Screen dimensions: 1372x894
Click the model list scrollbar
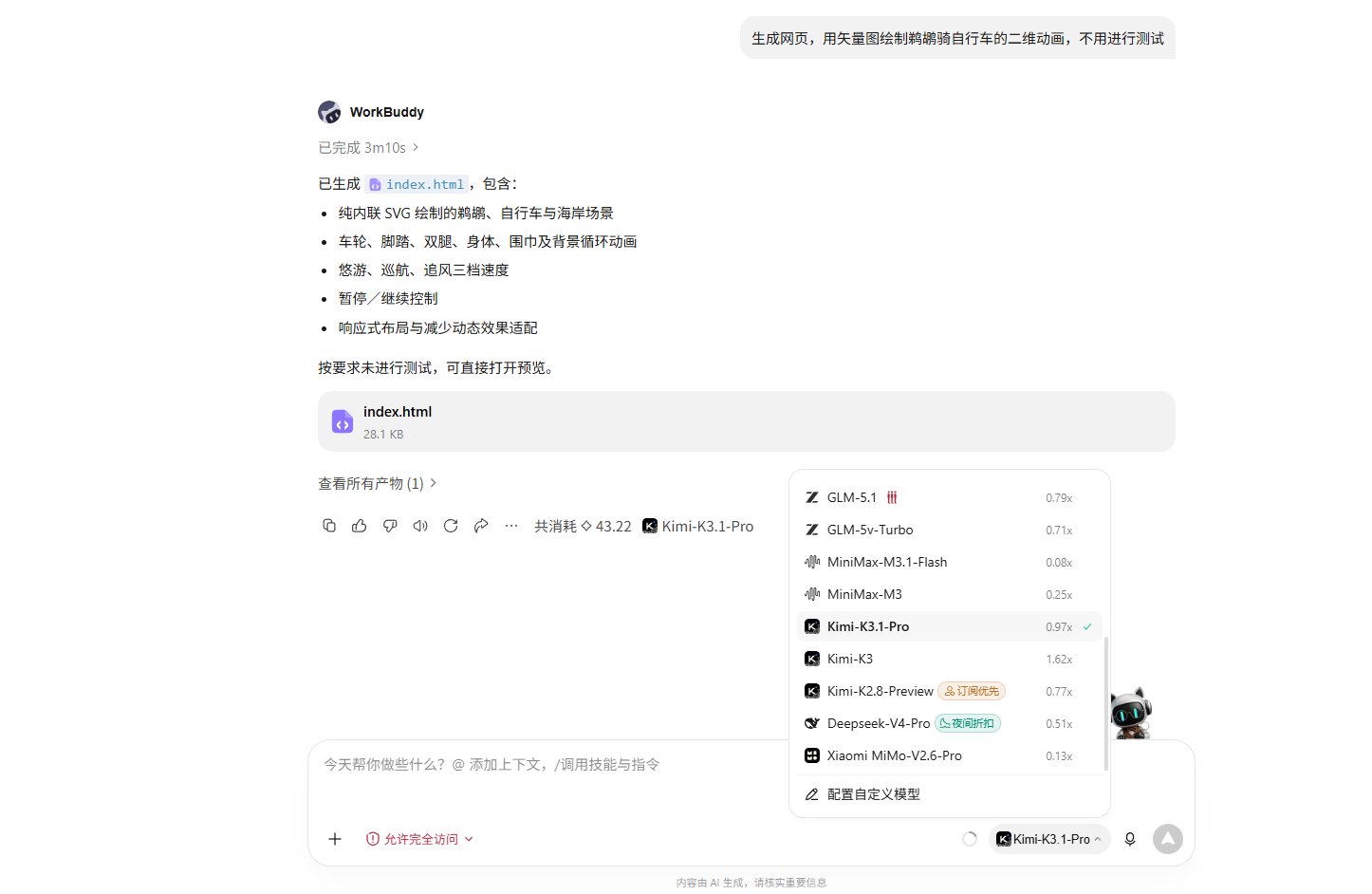(x=1106, y=703)
